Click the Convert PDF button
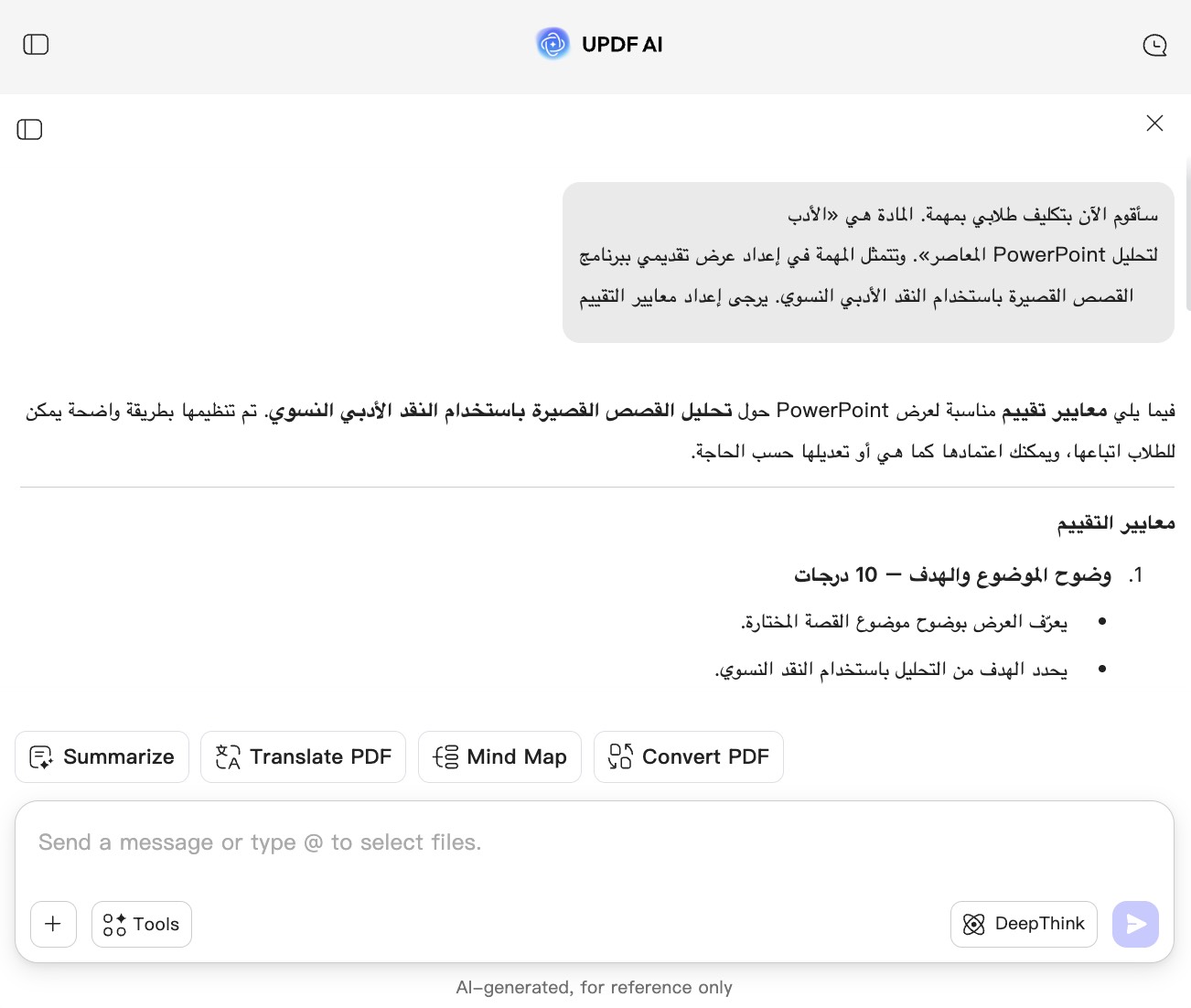 point(688,756)
